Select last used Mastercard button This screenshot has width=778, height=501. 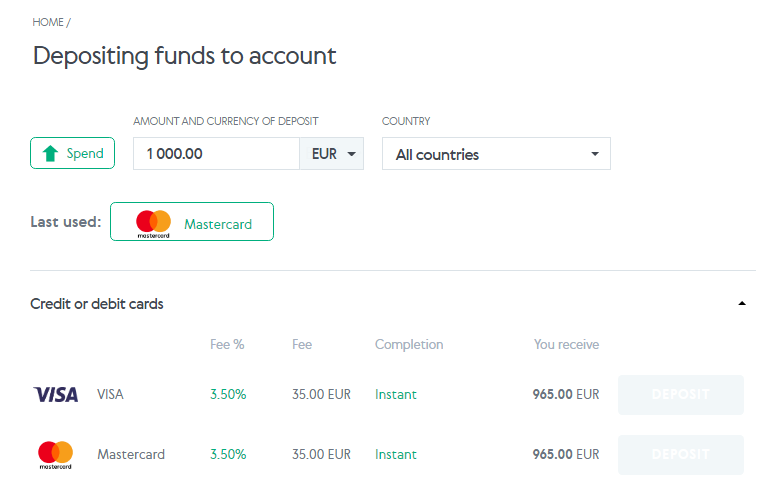click(192, 222)
